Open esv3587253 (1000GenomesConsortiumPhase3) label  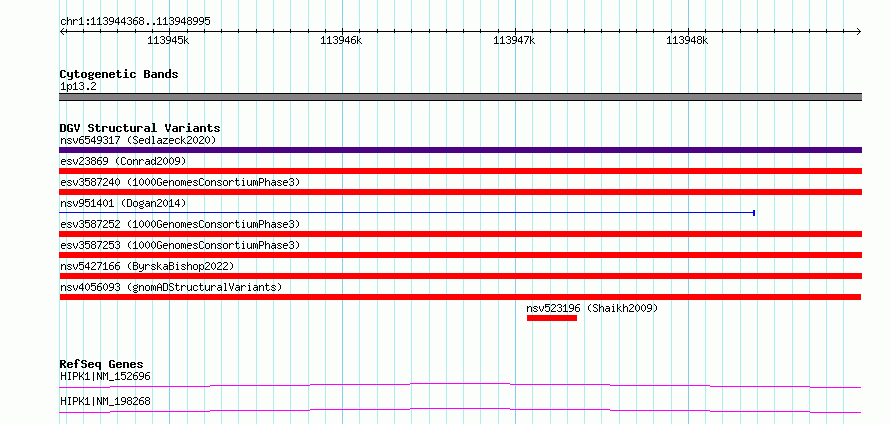pos(180,245)
